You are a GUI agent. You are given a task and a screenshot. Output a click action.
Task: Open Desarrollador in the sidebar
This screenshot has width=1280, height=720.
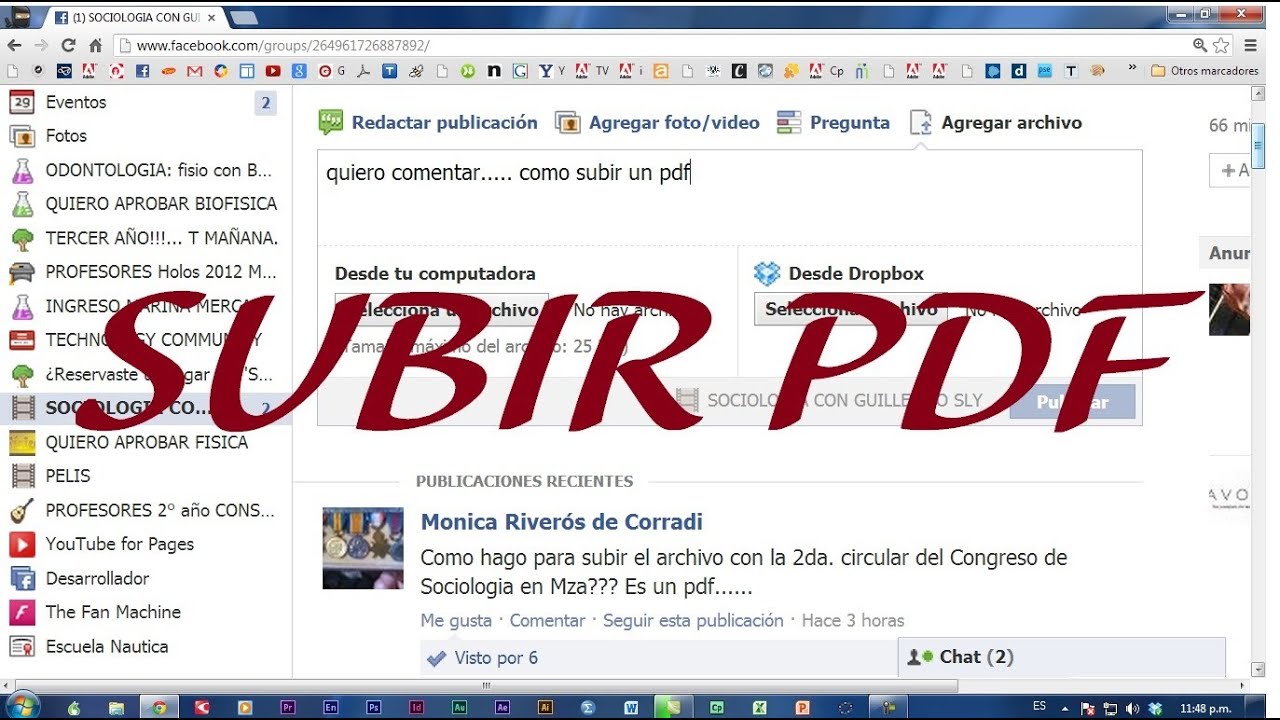click(97, 578)
